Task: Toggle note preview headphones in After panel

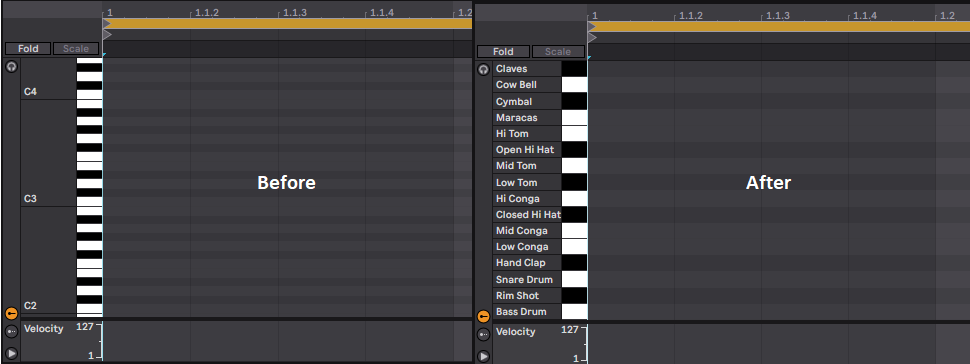Action: coord(484,70)
